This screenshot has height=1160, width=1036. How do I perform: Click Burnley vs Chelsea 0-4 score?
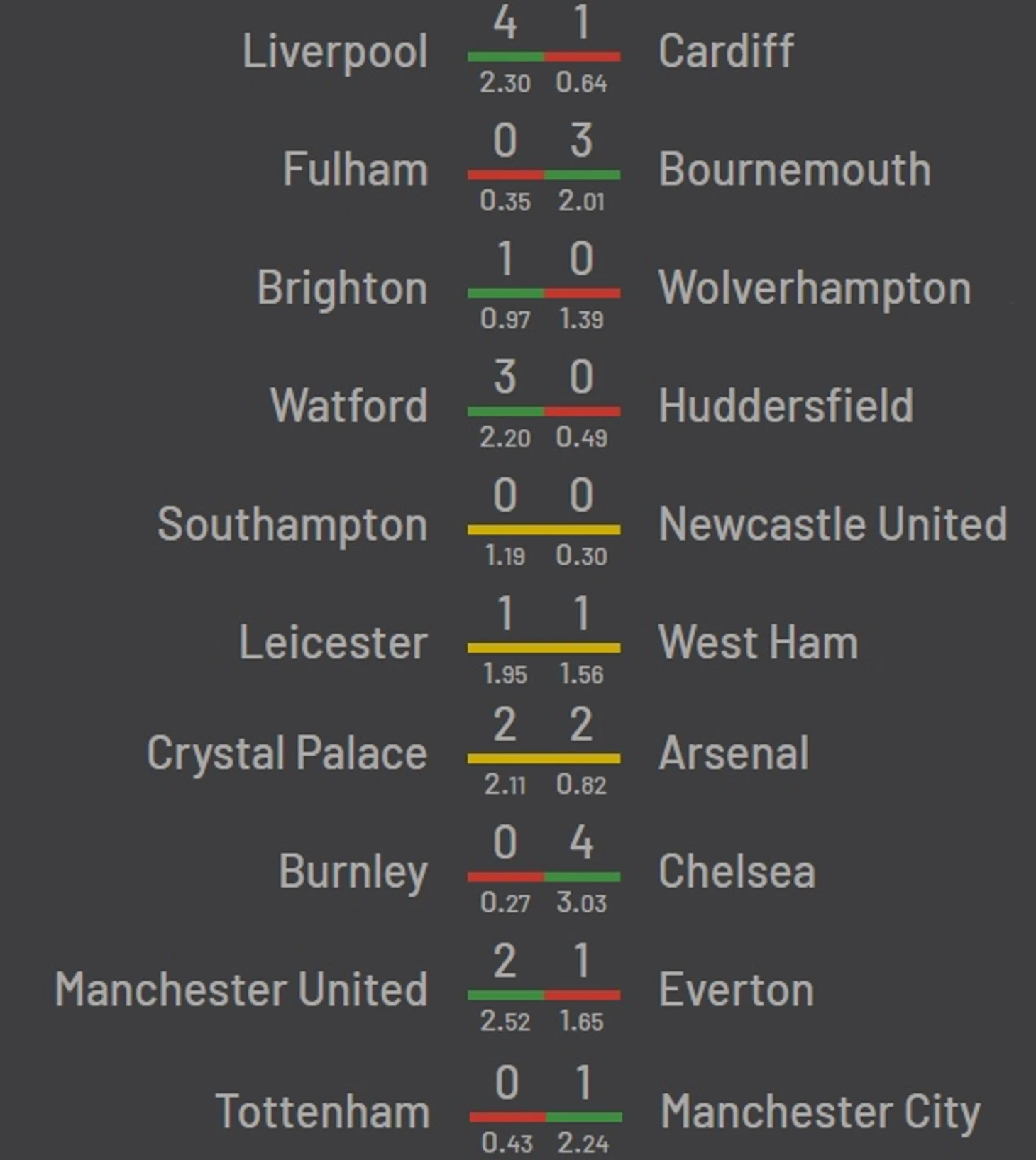544,843
